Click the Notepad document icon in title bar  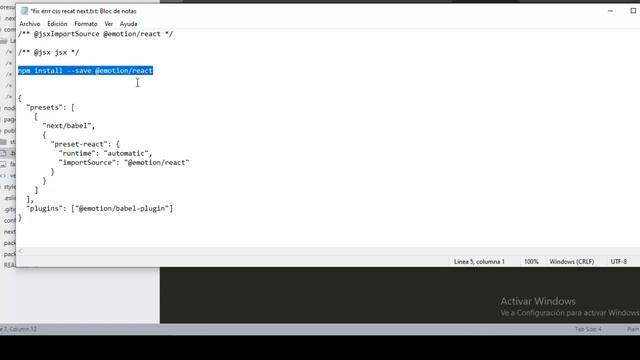[x=24, y=11]
